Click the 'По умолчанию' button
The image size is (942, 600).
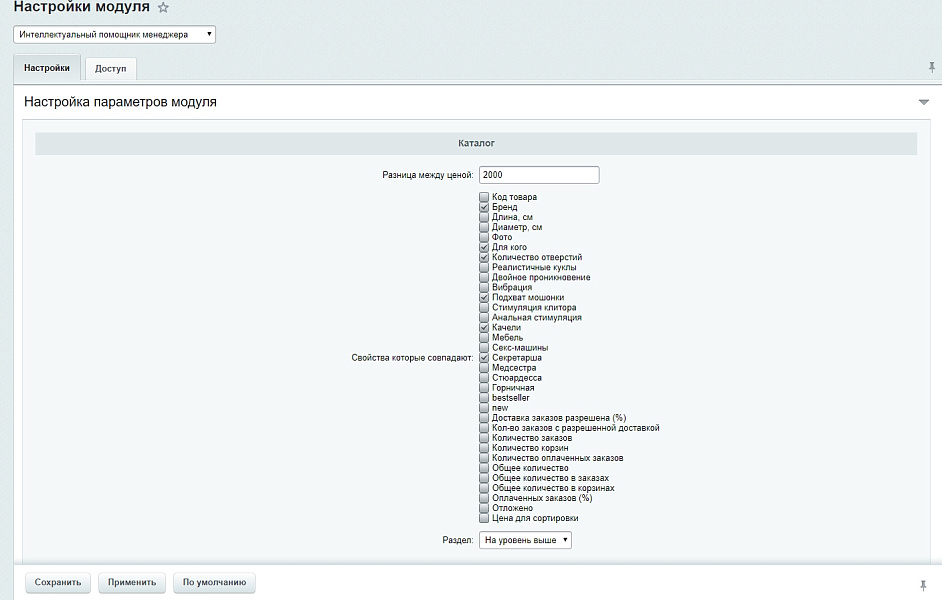point(214,583)
